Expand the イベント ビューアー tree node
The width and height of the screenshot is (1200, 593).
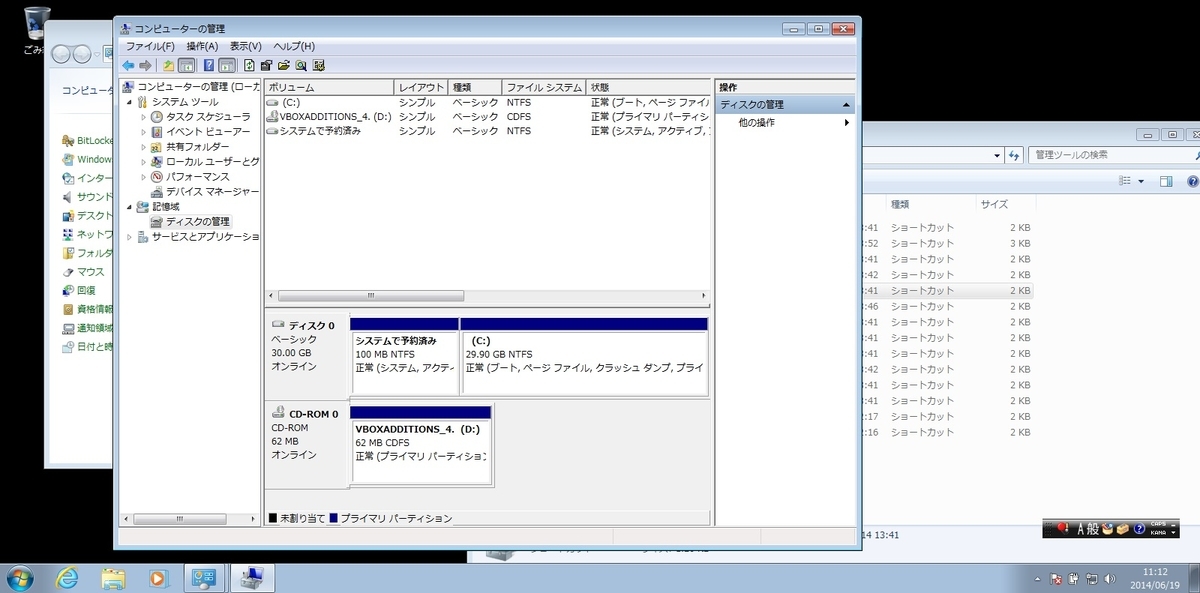tap(143, 132)
